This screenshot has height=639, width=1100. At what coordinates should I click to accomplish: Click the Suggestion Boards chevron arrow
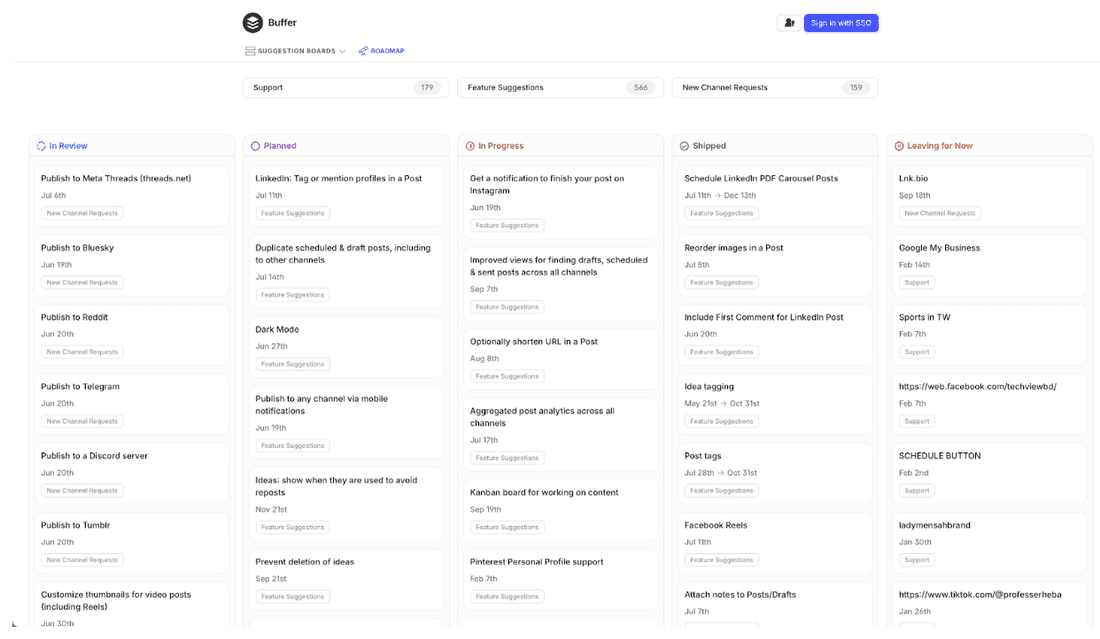point(342,52)
